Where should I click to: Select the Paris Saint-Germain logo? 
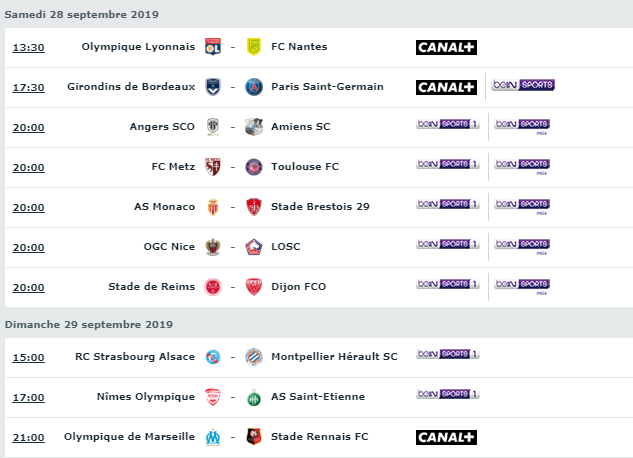click(254, 87)
